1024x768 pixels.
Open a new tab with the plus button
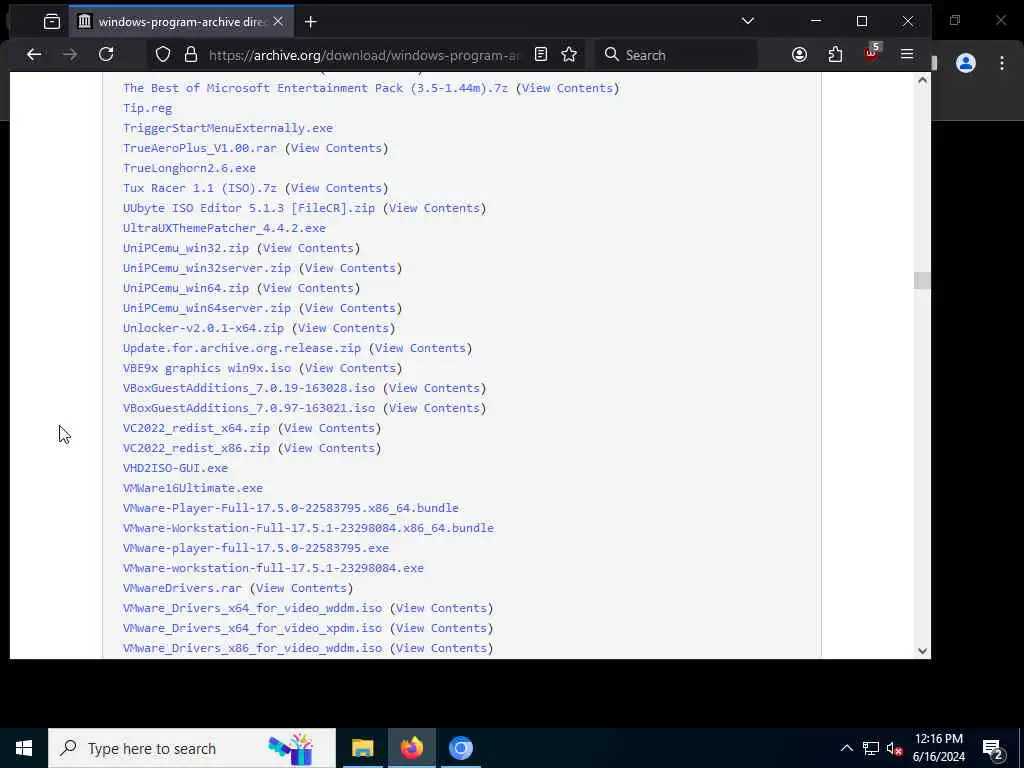click(311, 22)
